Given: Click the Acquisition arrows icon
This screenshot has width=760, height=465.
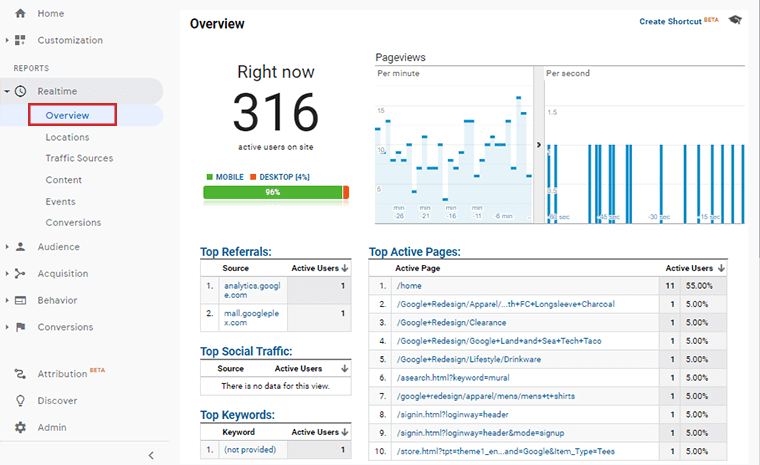Looking at the screenshot, I should [x=20, y=273].
